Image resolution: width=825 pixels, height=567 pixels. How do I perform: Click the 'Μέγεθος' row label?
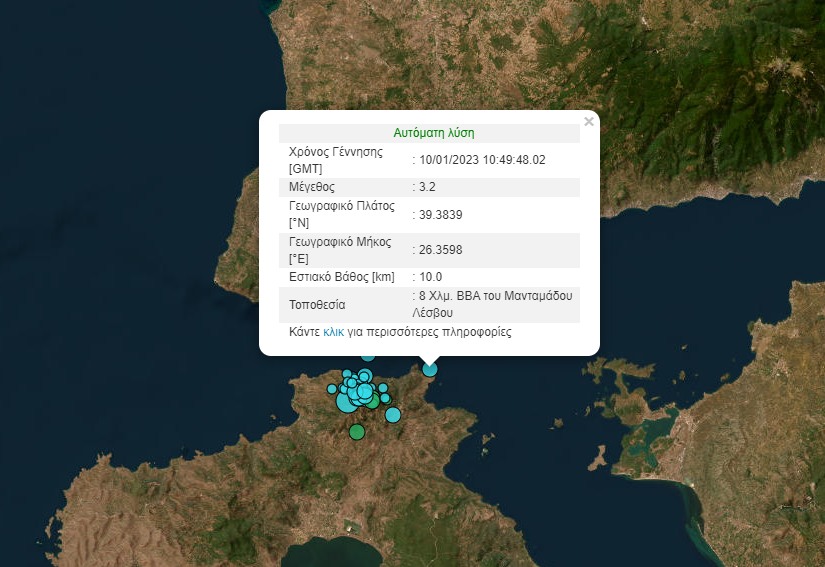312,187
